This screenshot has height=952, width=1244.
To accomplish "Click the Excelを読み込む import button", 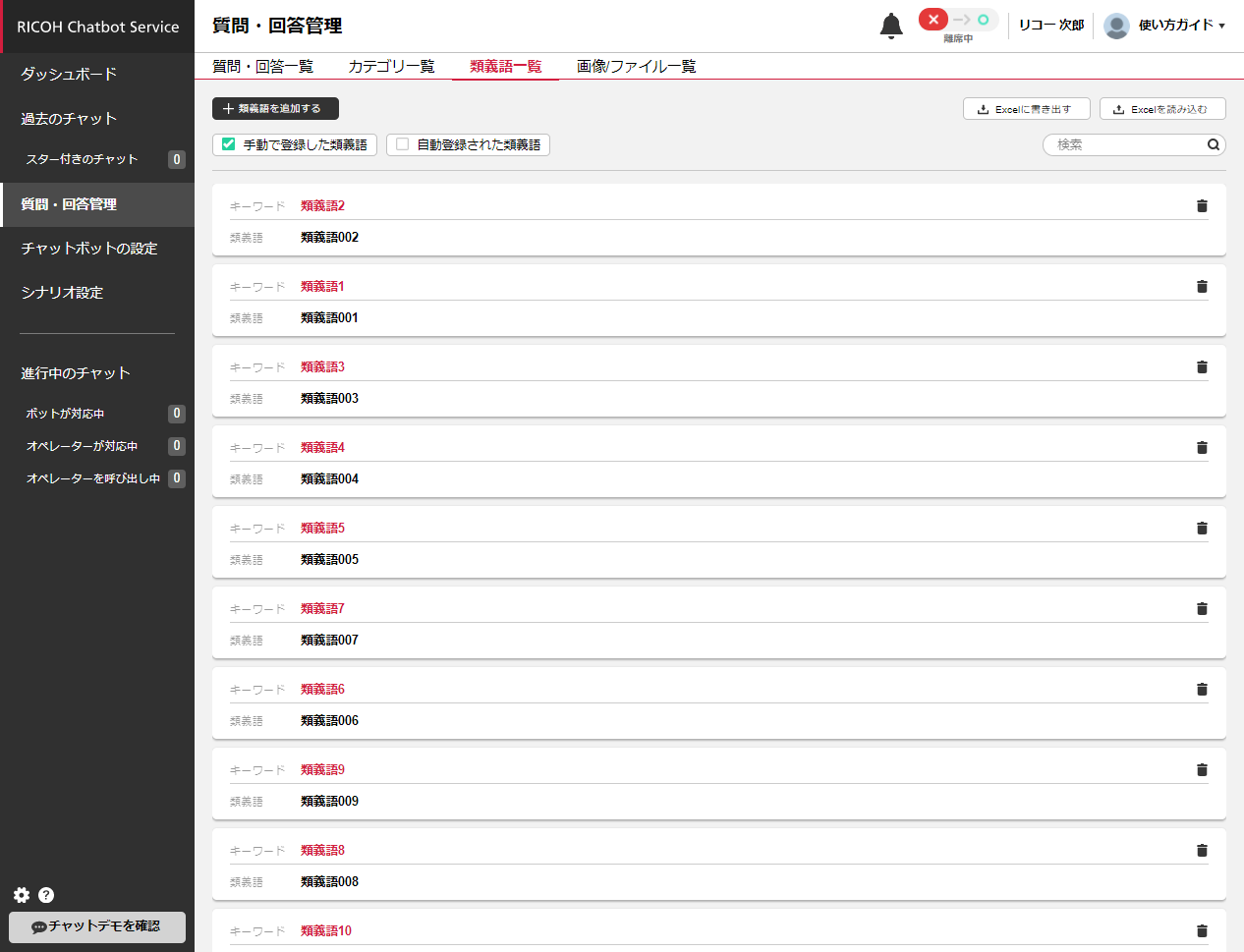I will point(1161,109).
